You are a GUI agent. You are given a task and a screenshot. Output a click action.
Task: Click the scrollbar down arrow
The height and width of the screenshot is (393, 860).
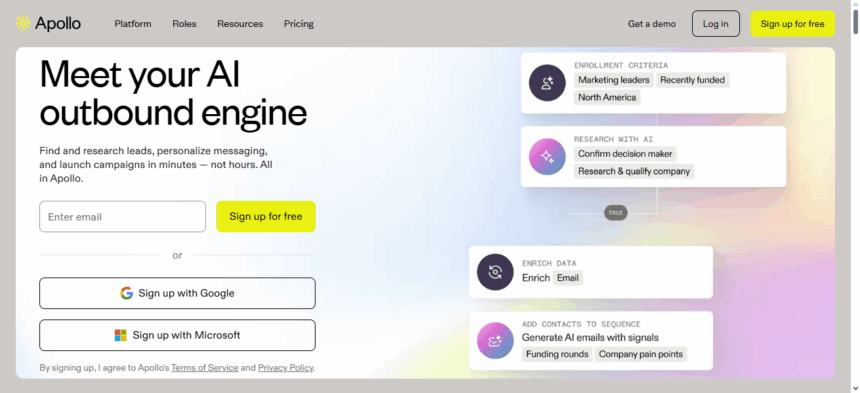(855, 388)
